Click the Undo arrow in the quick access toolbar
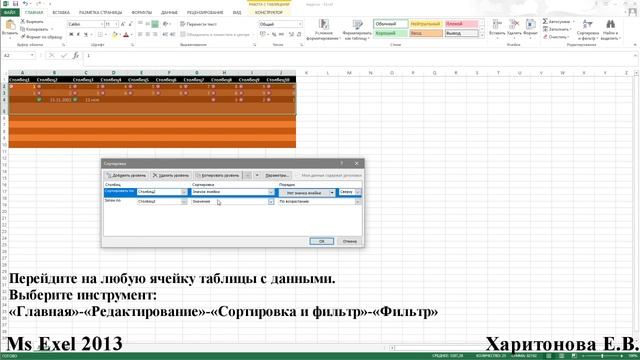Screen dimensions: 640x360 click(25, 4)
